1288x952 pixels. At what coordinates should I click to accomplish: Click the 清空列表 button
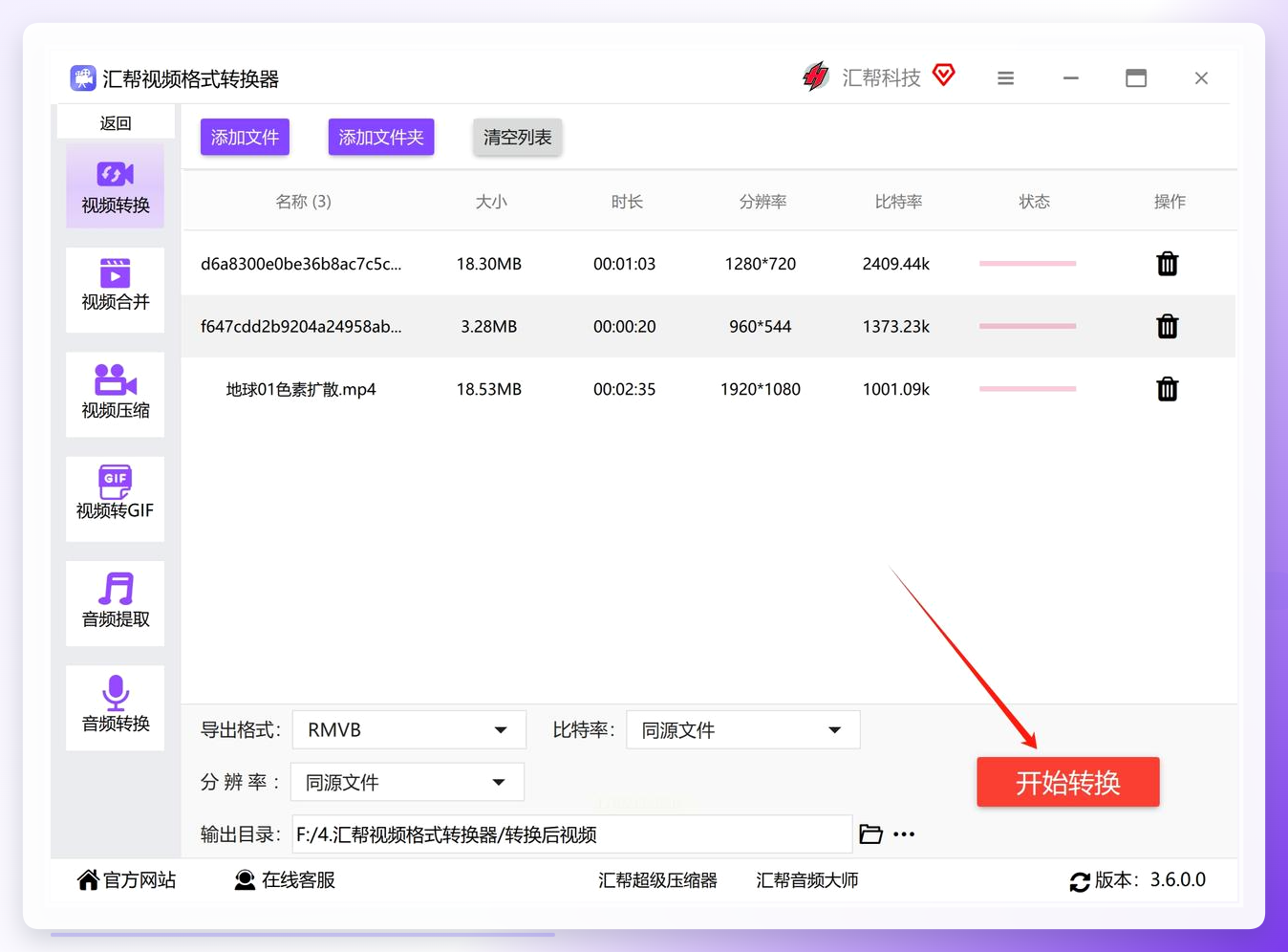click(x=518, y=137)
